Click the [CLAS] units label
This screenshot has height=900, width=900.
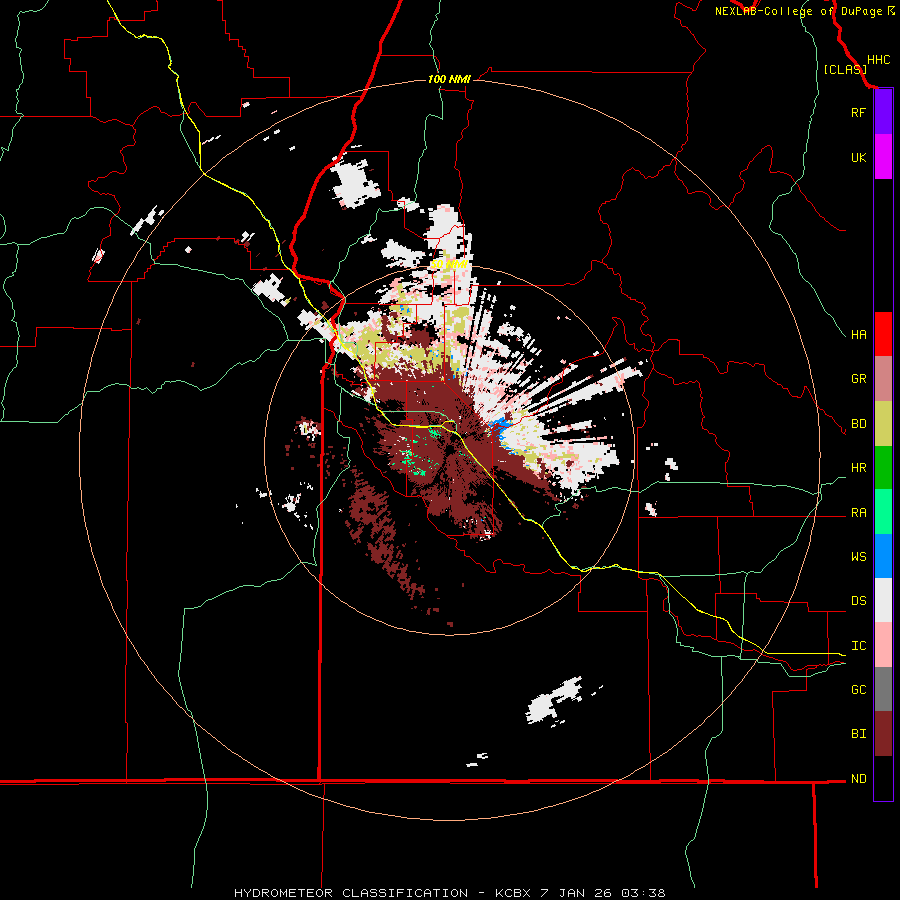845,69
